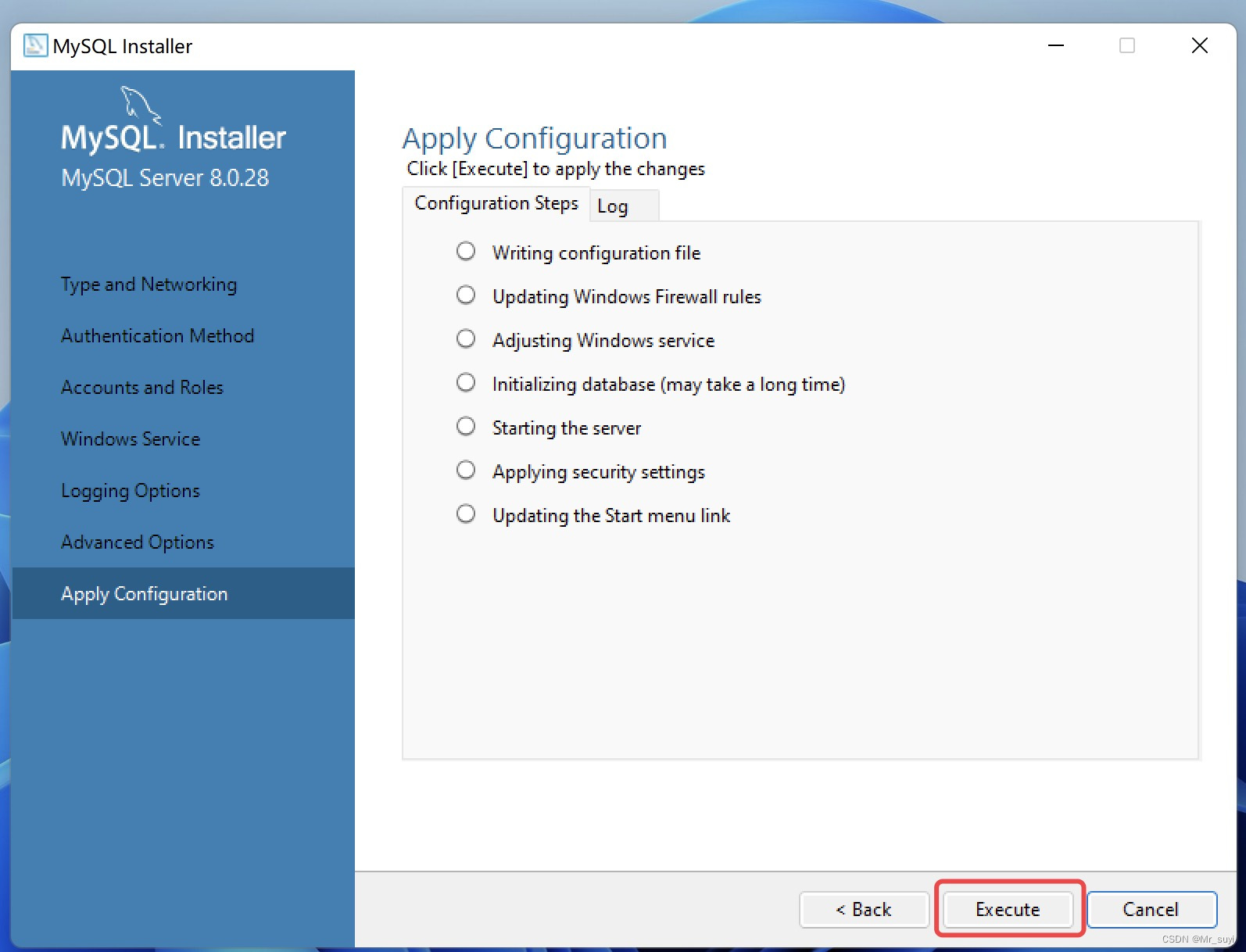Open the Logging Options step

click(130, 491)
